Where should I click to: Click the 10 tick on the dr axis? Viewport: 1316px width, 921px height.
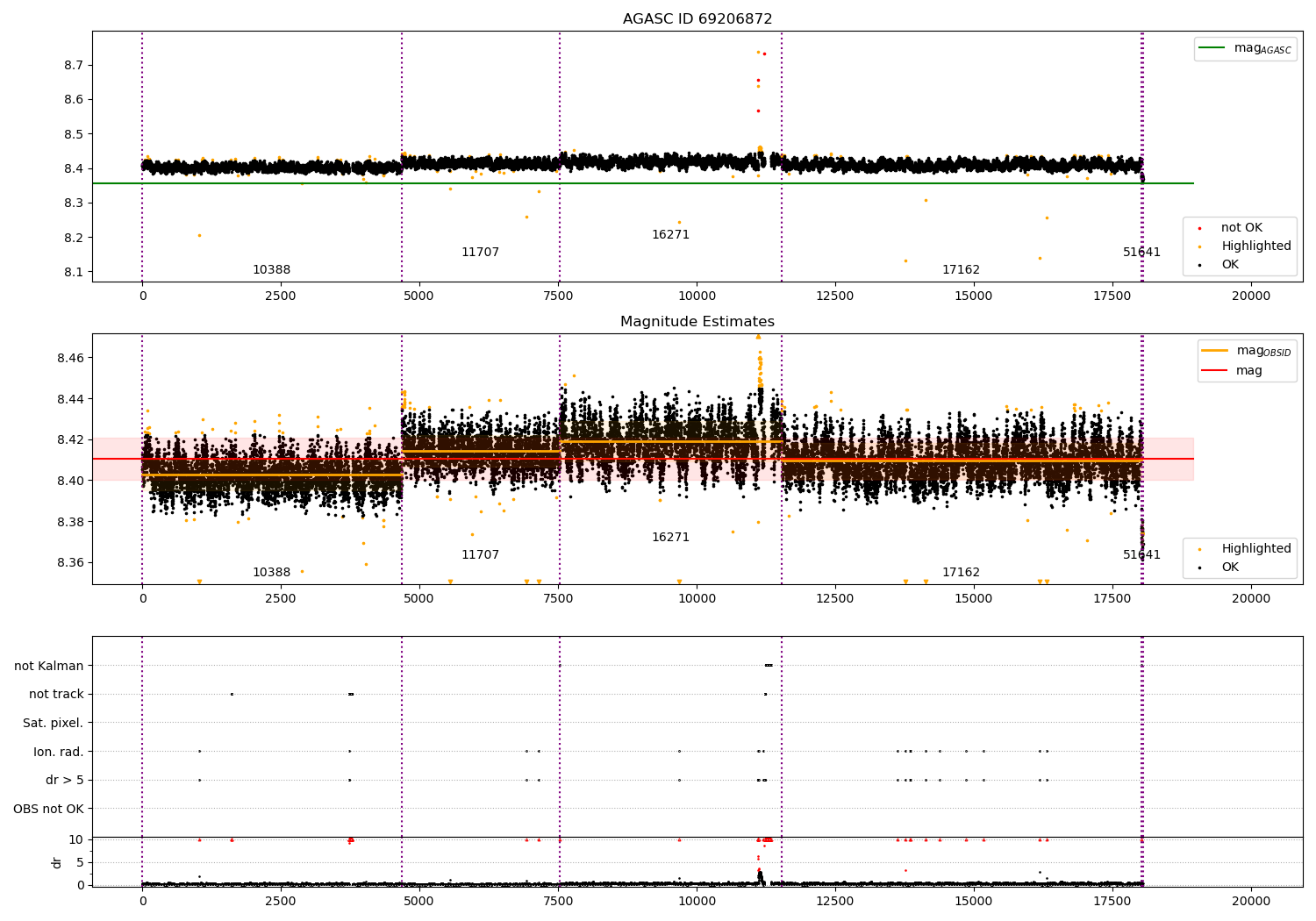pyautogui.click(x=76, y=839)
